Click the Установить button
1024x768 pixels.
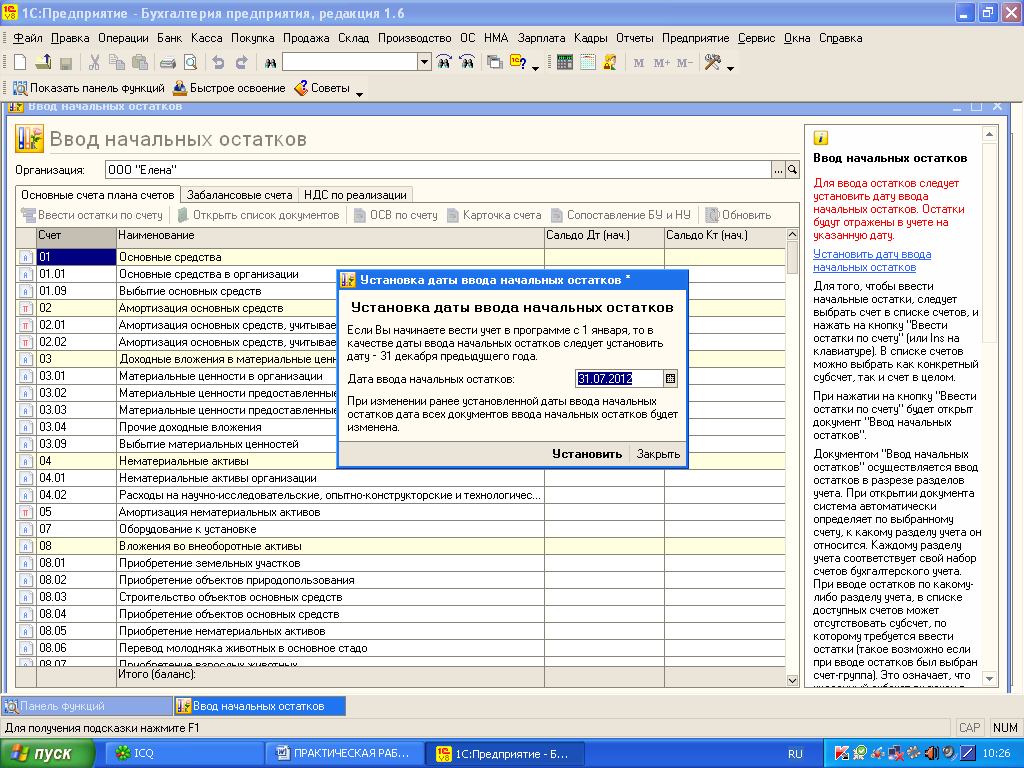click(587, 454)
